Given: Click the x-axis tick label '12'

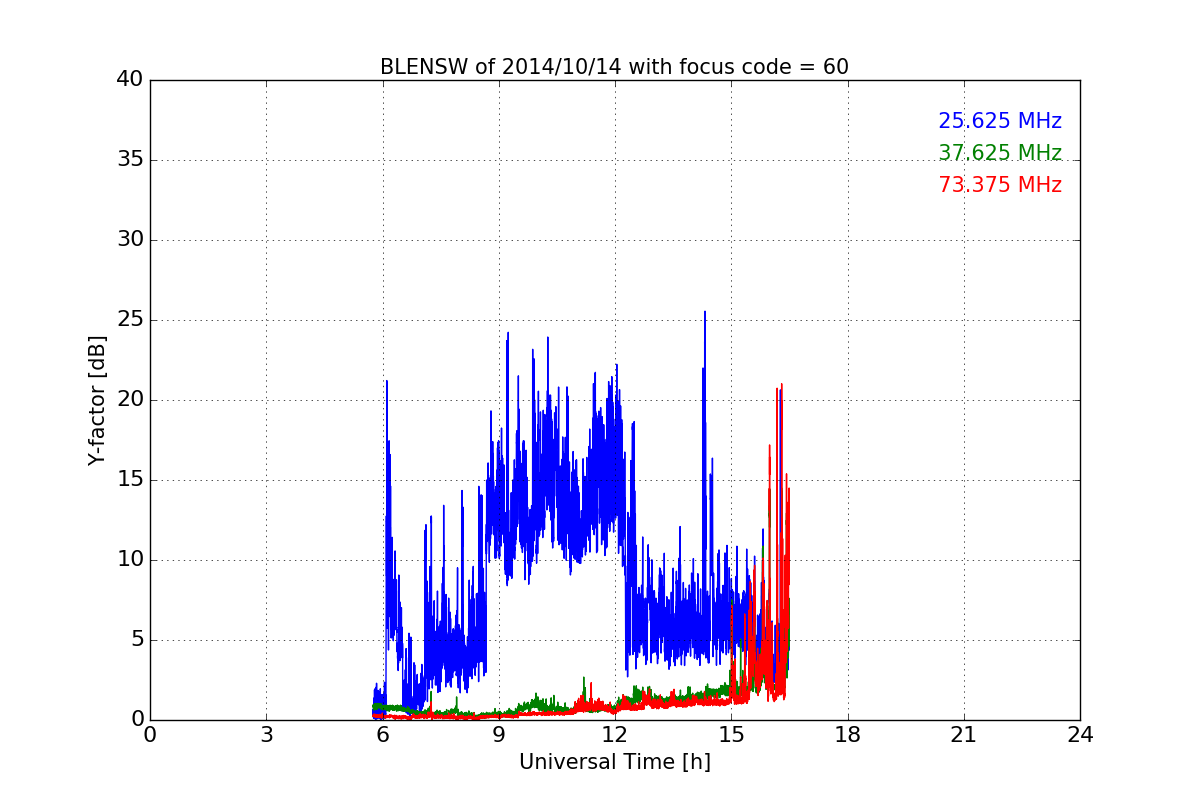Looking at the screenshot, I should (615, 735).
